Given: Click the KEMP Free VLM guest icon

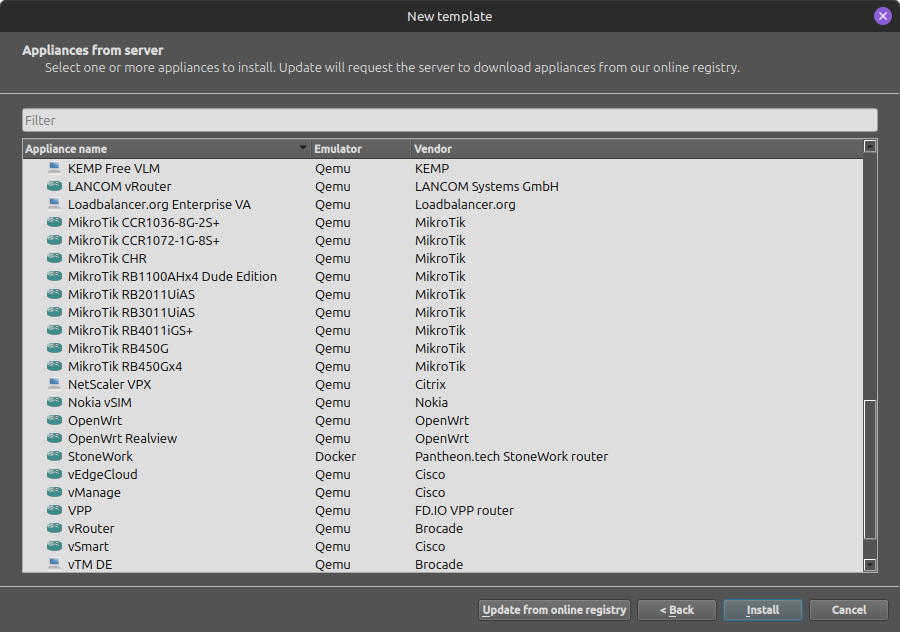Looking at the screenshot, I should click(55, 168).
